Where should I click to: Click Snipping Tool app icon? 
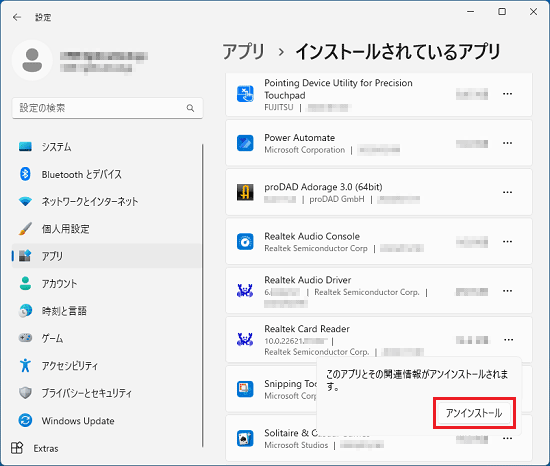(245, 389)
